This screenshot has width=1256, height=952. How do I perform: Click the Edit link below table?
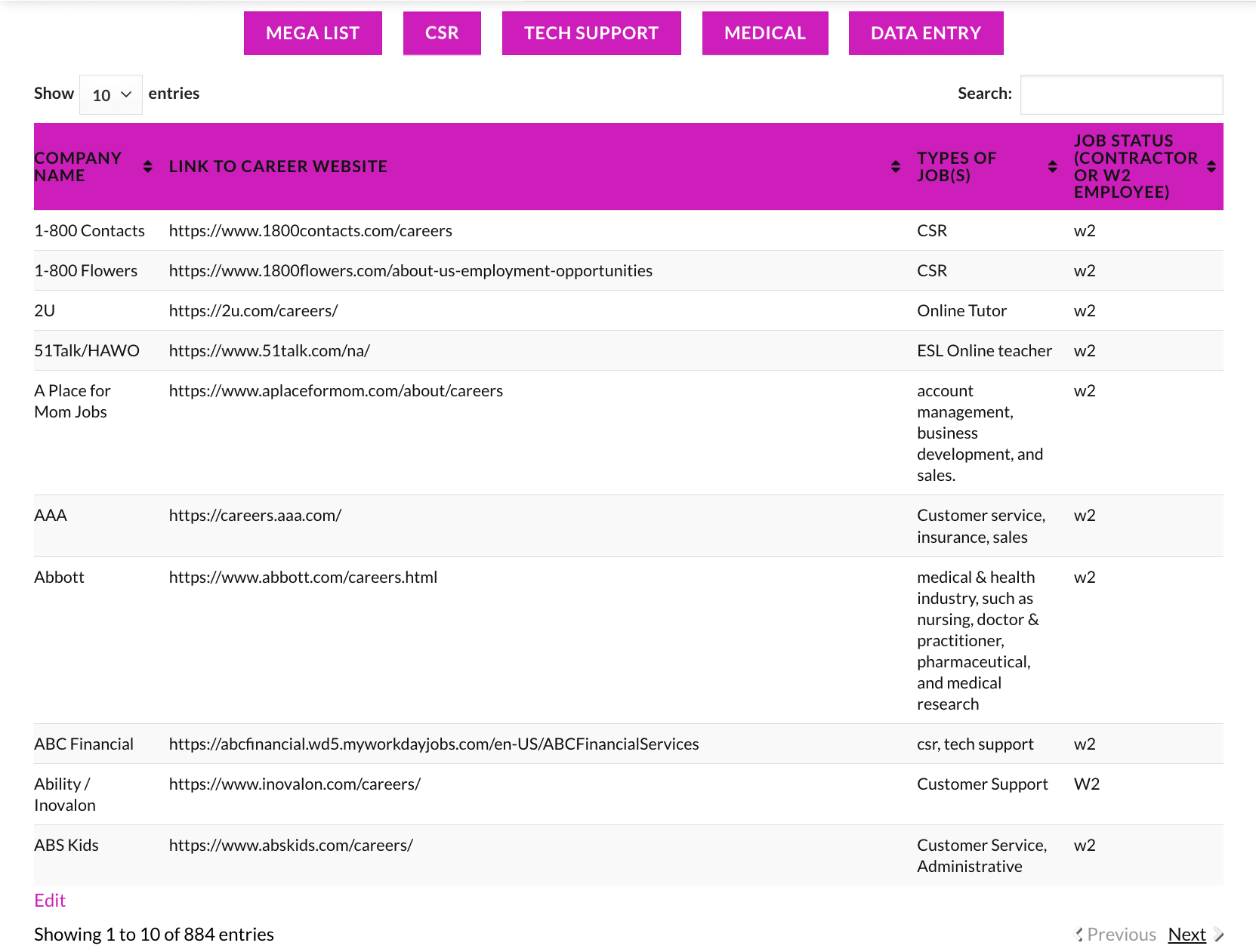pos(50,901)
